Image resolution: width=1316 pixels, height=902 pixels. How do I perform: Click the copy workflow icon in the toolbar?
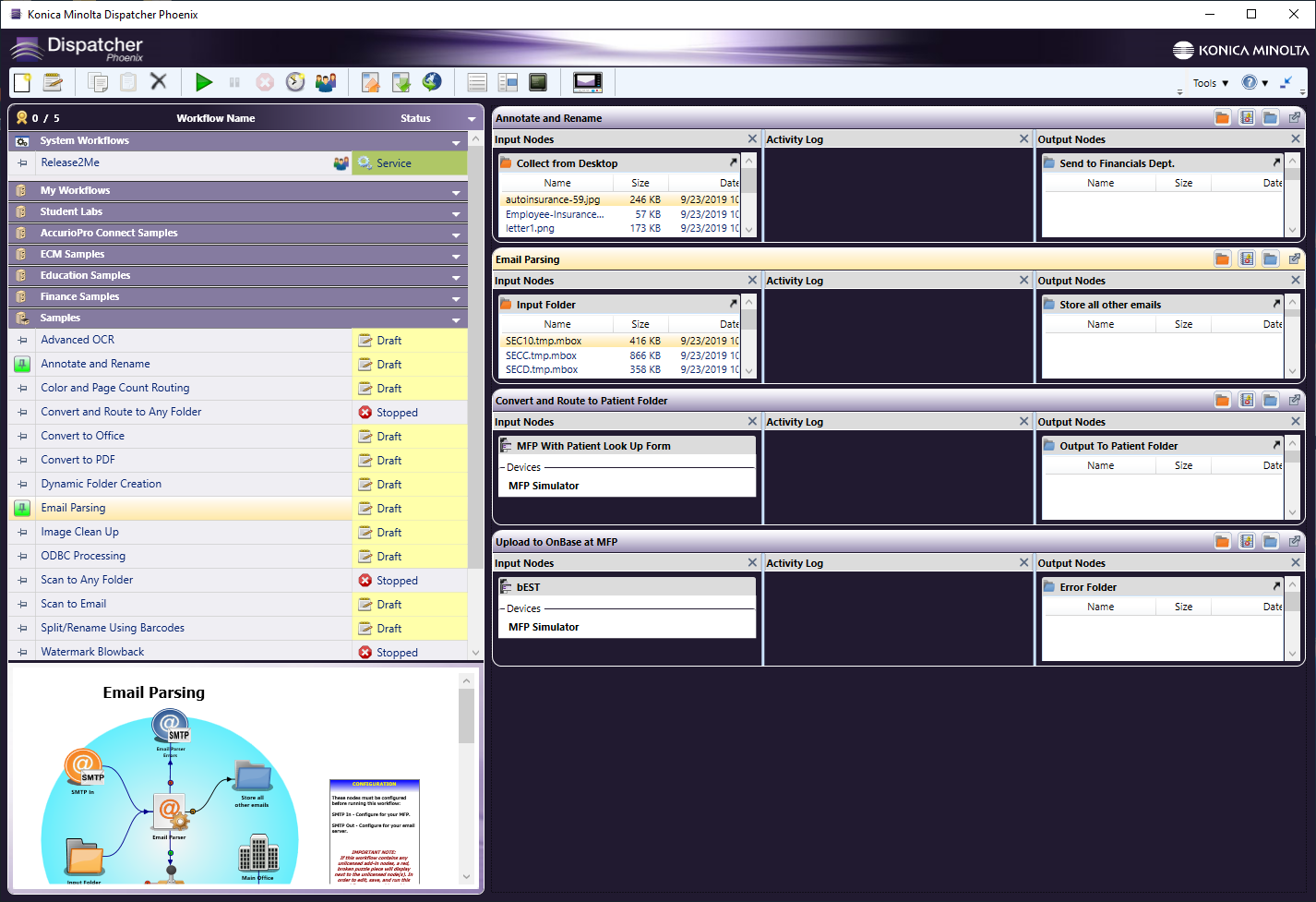tap(98, 82)
